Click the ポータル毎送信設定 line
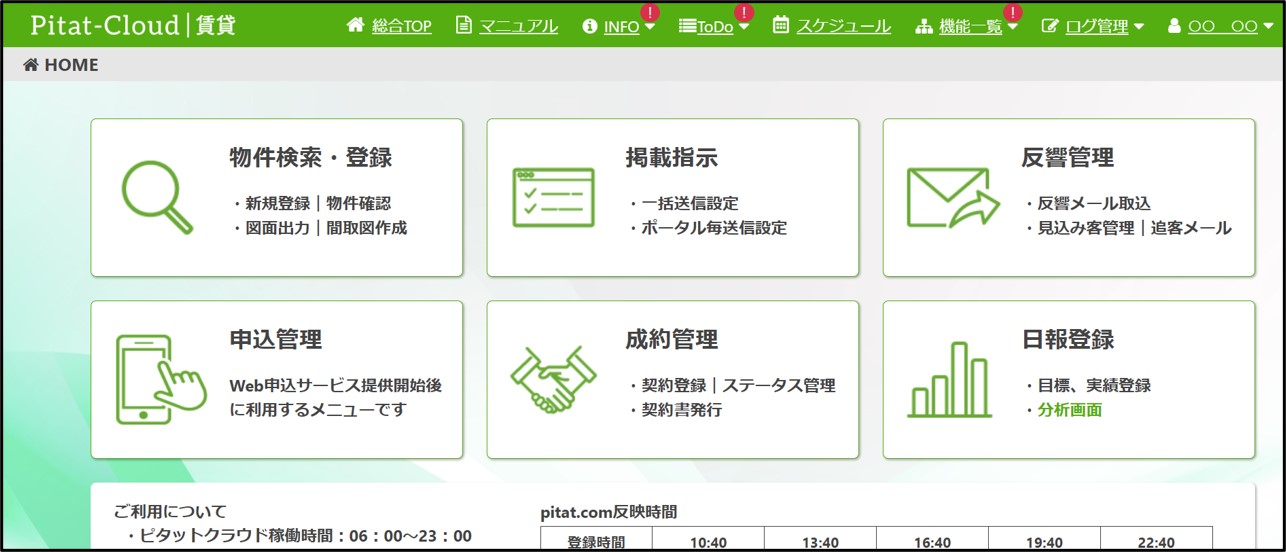 pos(707,228)
